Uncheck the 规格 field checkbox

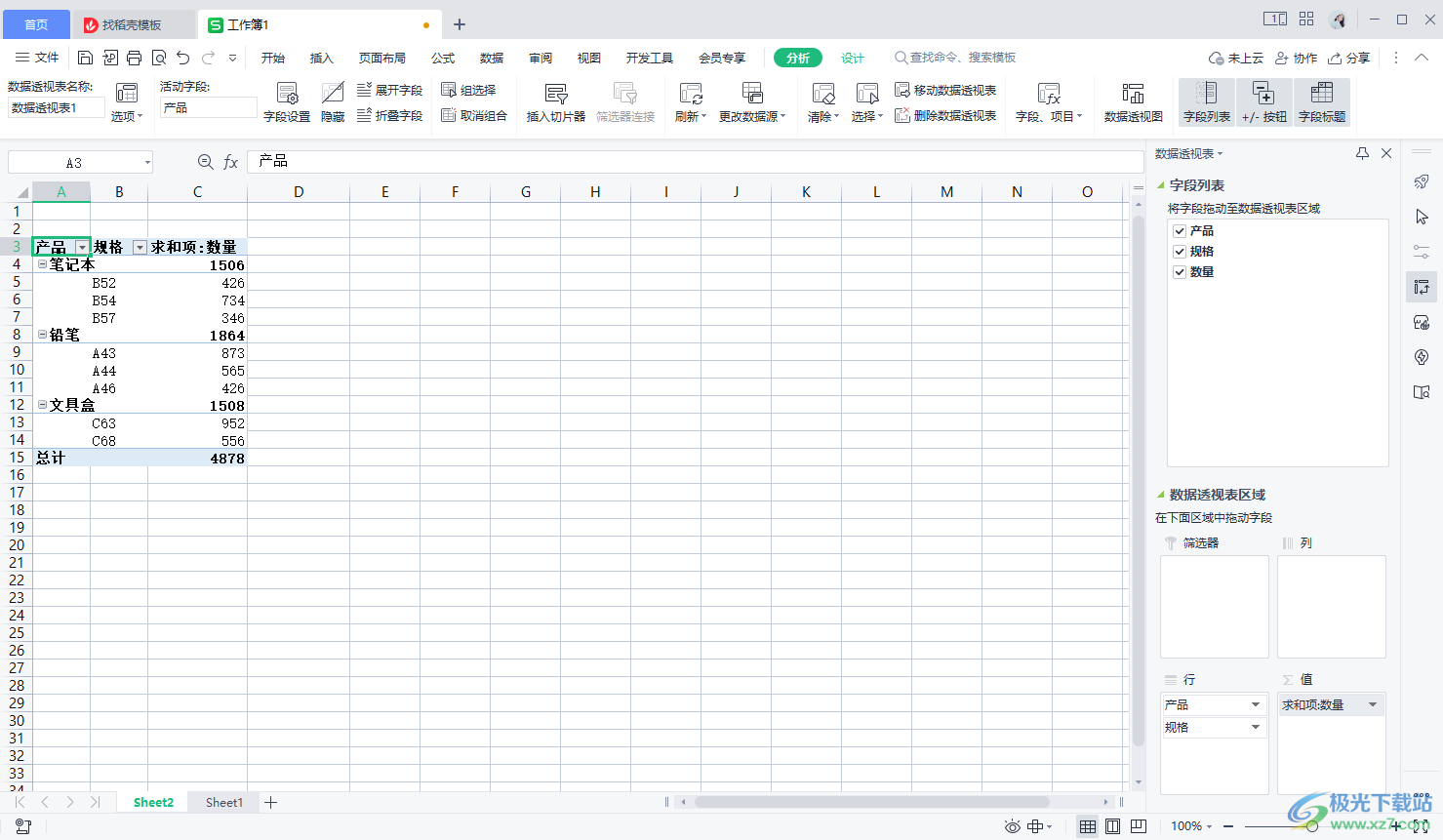coord(1180,252)
